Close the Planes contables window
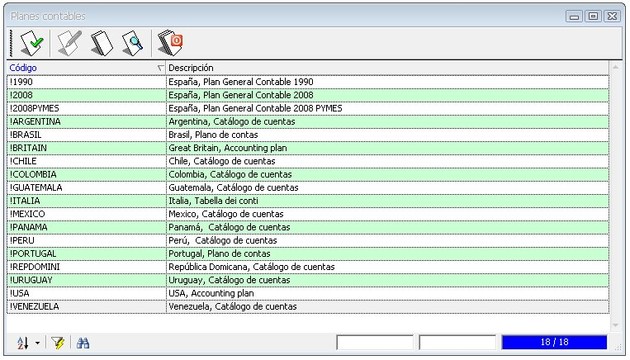Viewport: 630px width, 360px height. click(x=612, y=16)
